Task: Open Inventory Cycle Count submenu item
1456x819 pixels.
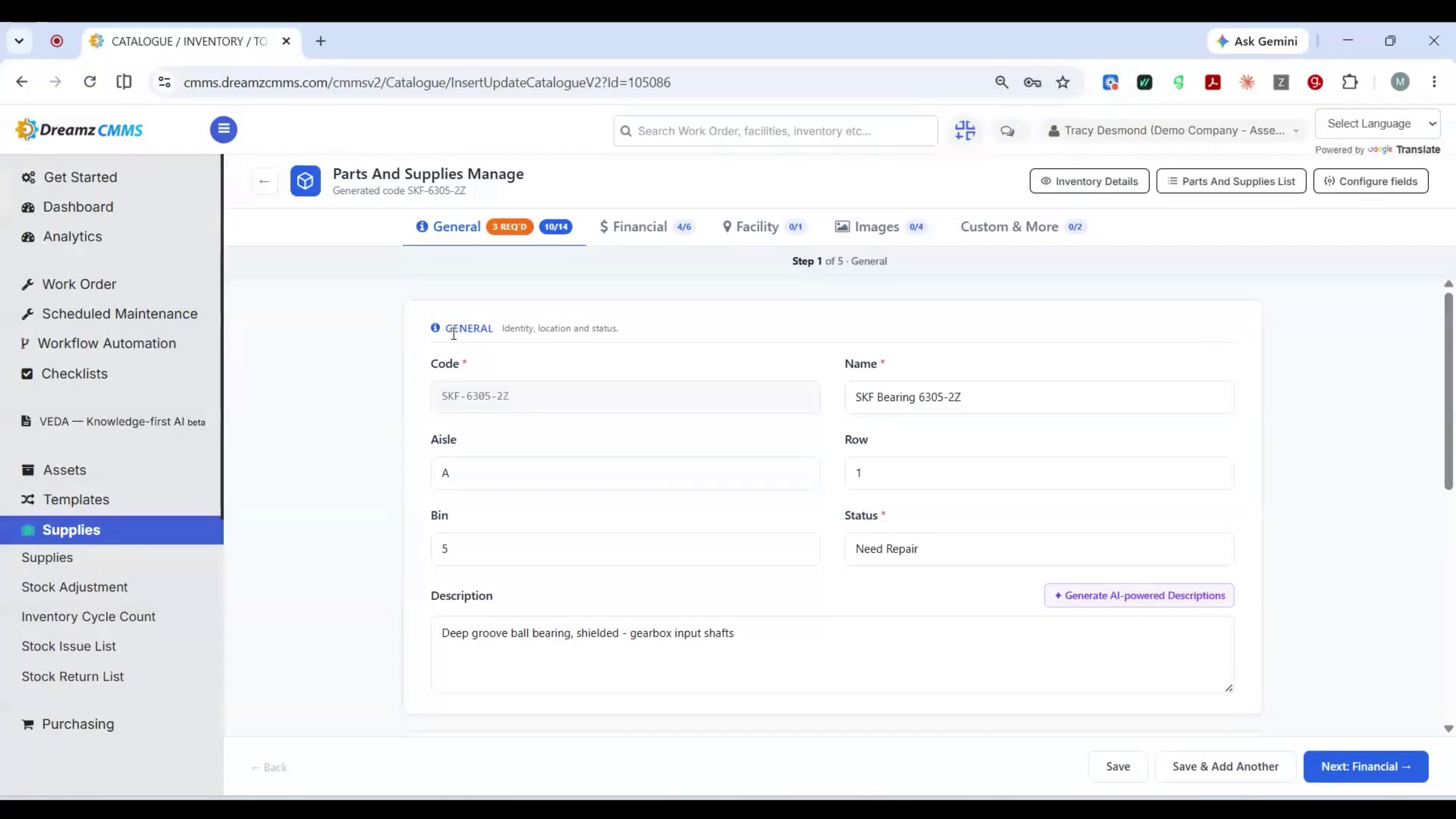Action: pos(89,617)
